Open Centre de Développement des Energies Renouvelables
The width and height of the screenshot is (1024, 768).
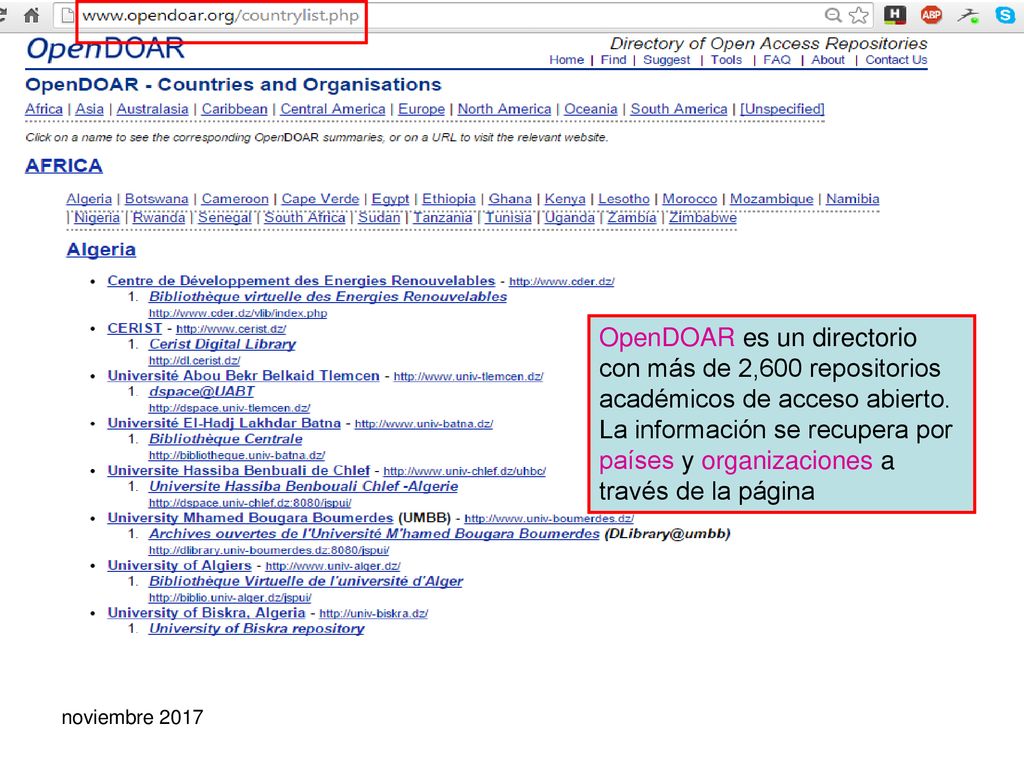pyautogui.click(x=301, y=281)
